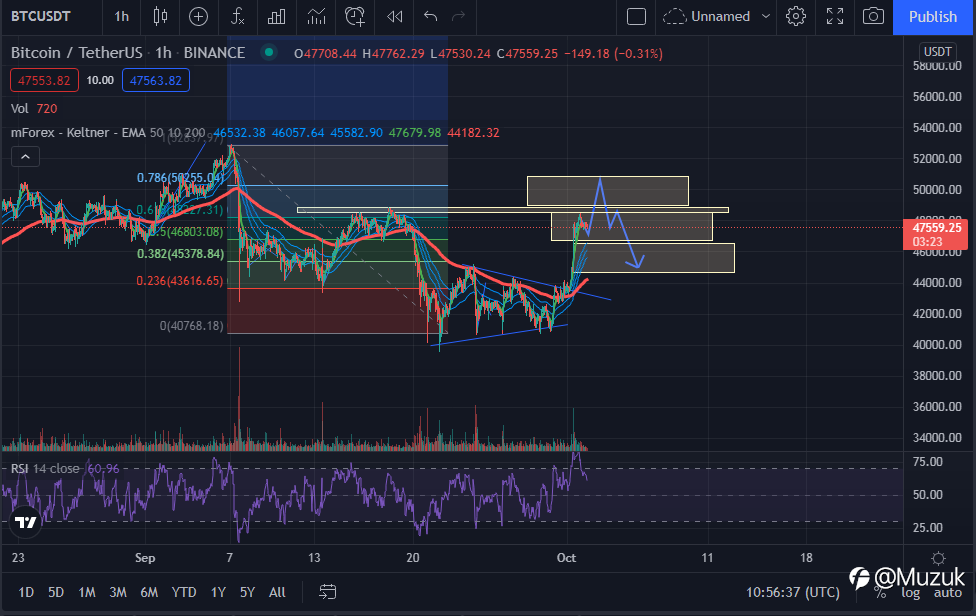Toggle log price scale
976x616 pixels.
(911, 593)
